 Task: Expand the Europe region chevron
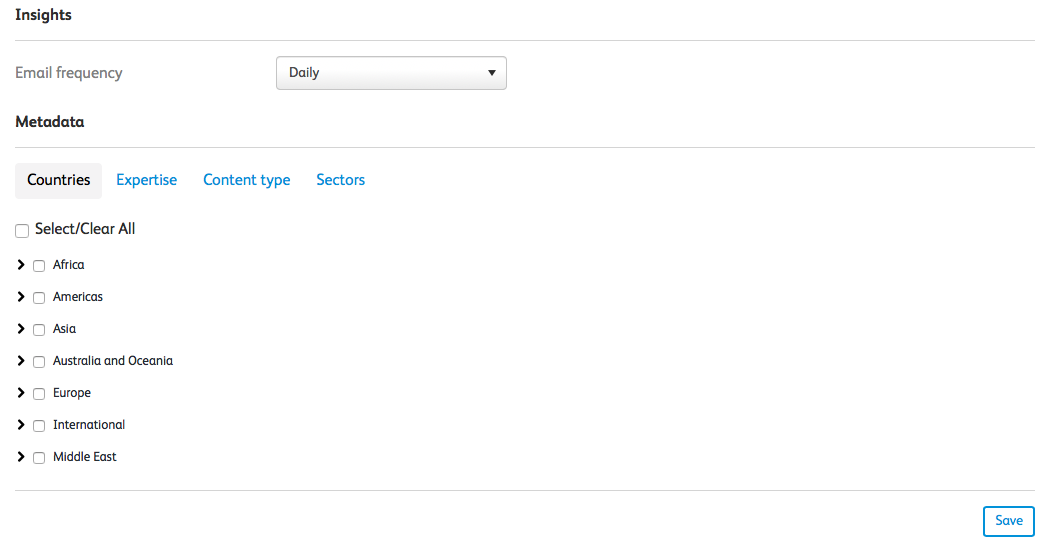pos(21,393)
